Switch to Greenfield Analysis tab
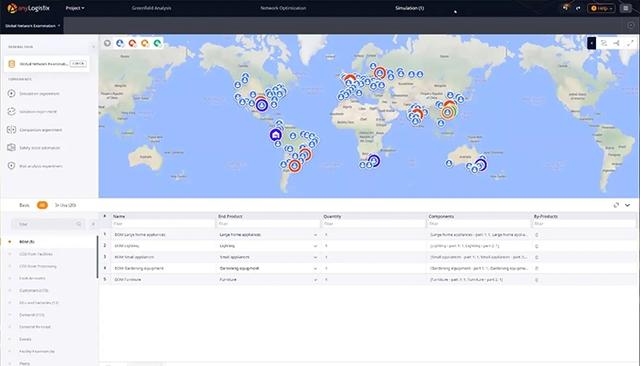The width and height of the screenshot is (640, 366). pyautogui.click(x=151, y=8)
